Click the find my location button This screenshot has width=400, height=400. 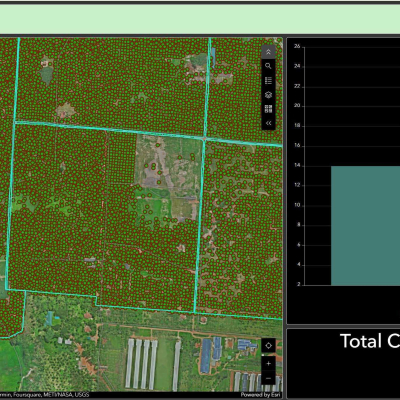pos(269,346)
